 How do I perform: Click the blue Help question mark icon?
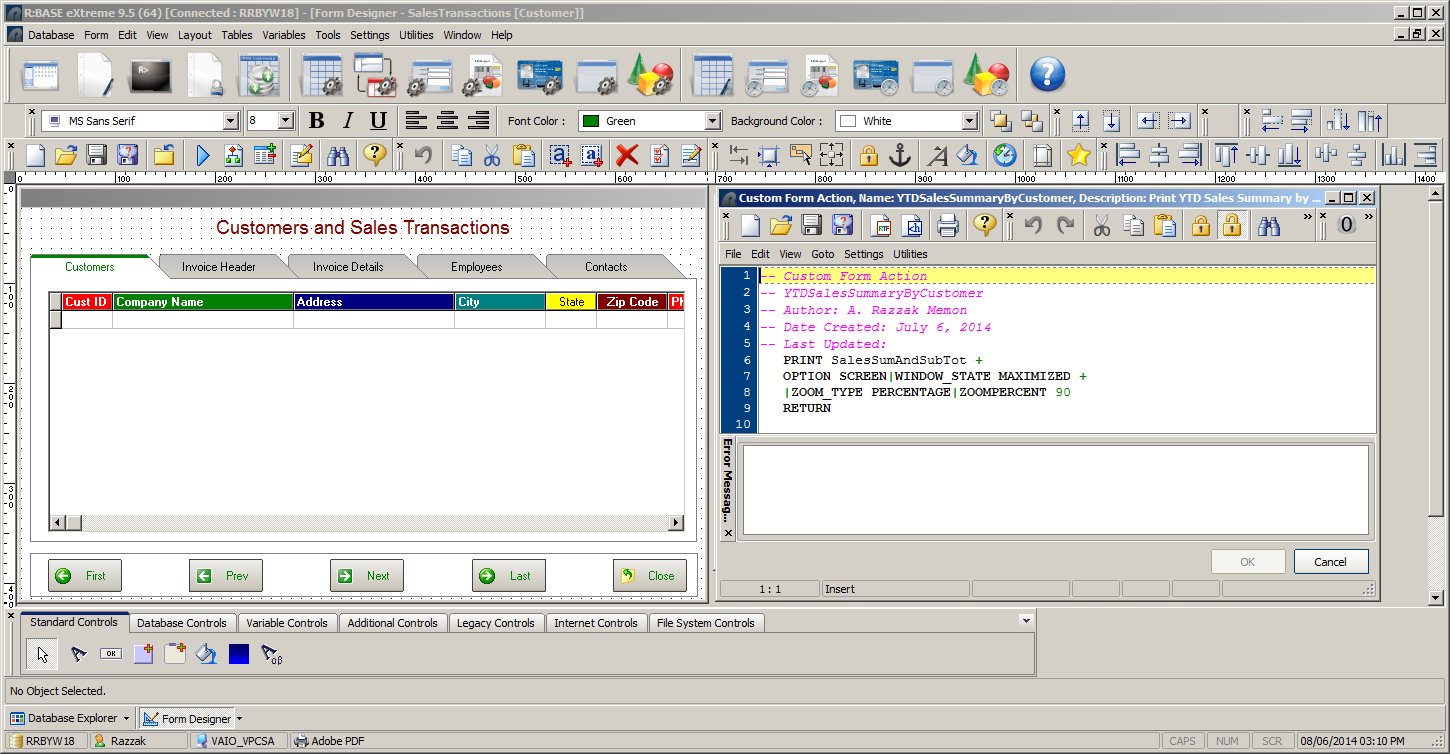coord(1047,75)
